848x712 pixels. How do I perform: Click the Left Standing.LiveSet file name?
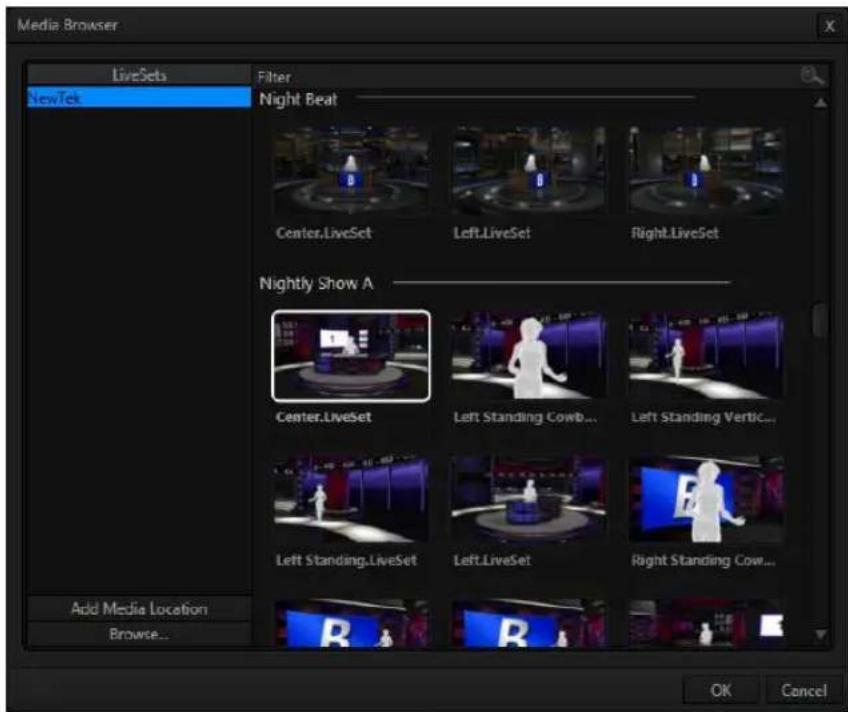coord(346,560)
